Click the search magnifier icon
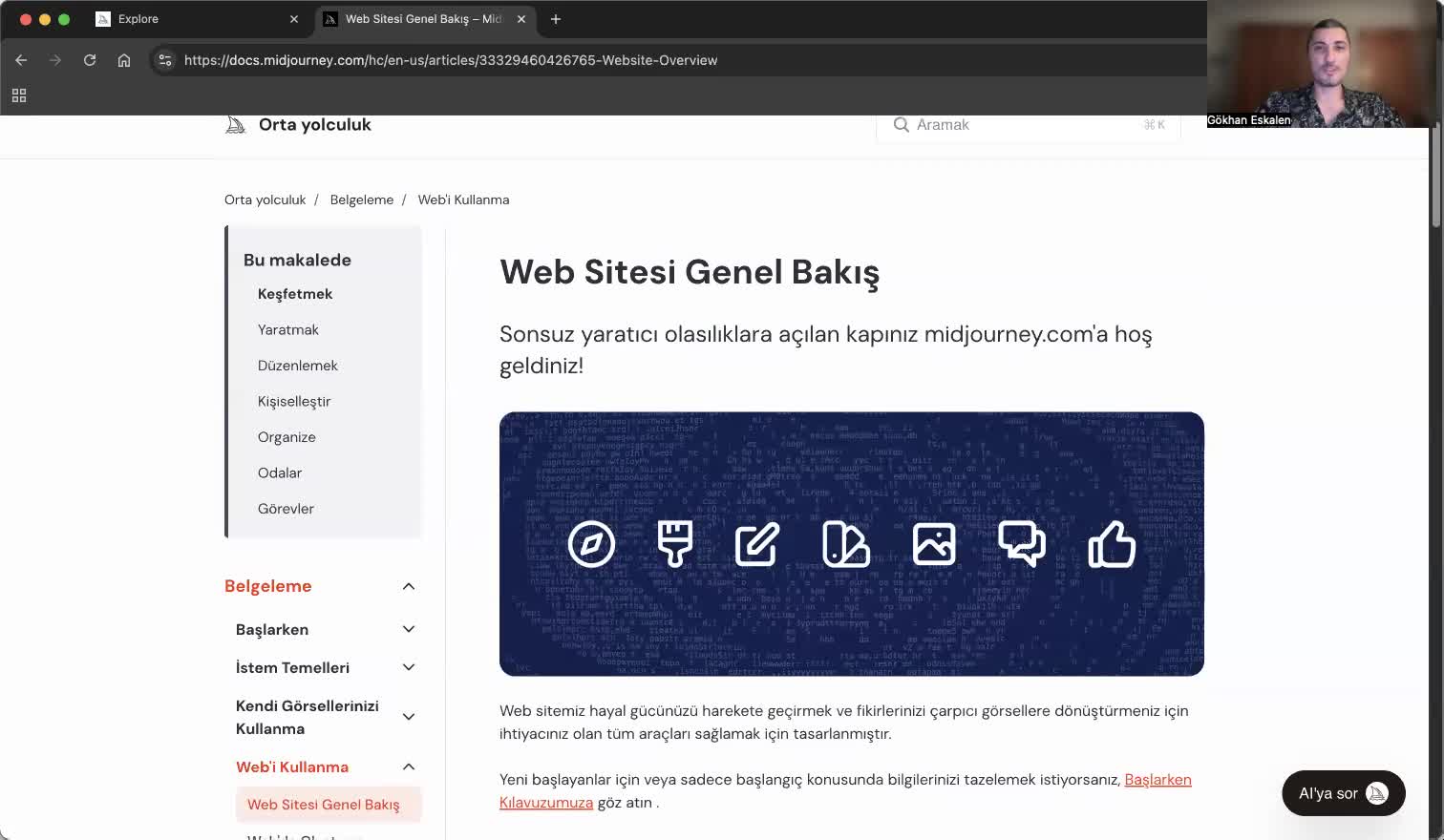Viewport: 1444px width, 840px height. (x=901, y=125)
